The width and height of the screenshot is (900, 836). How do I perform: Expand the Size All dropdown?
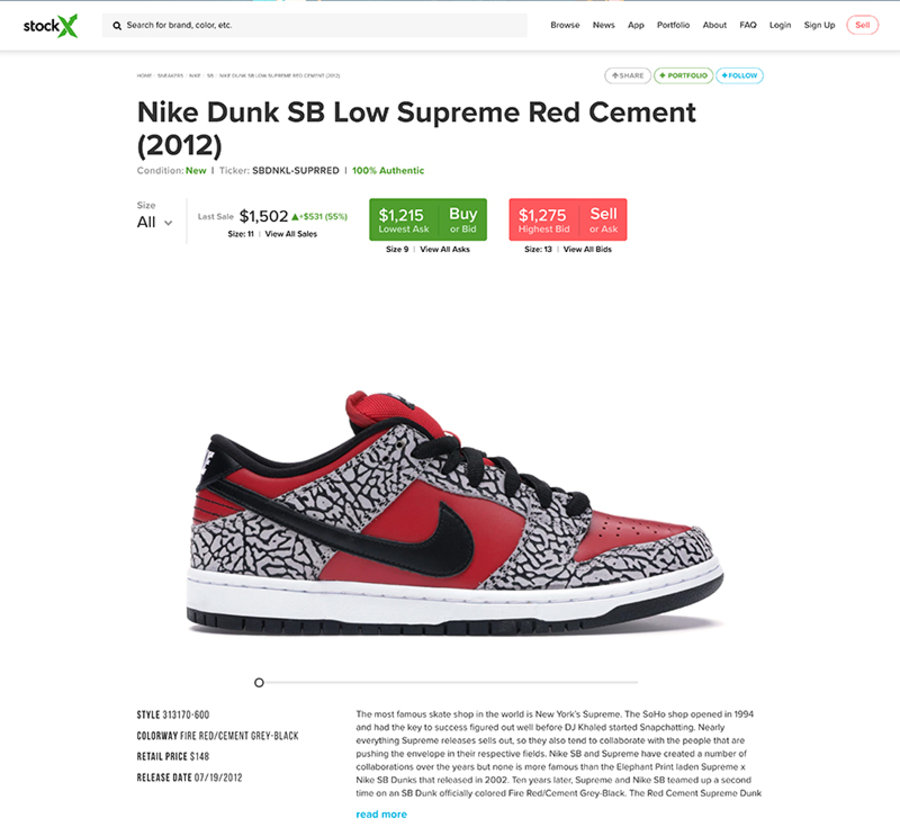coord(154,222)
